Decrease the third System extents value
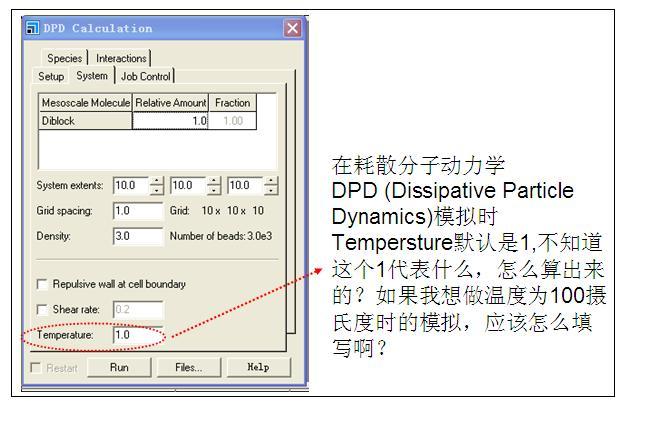This screenshot has width=654, height=446. [x=271, y=190]
